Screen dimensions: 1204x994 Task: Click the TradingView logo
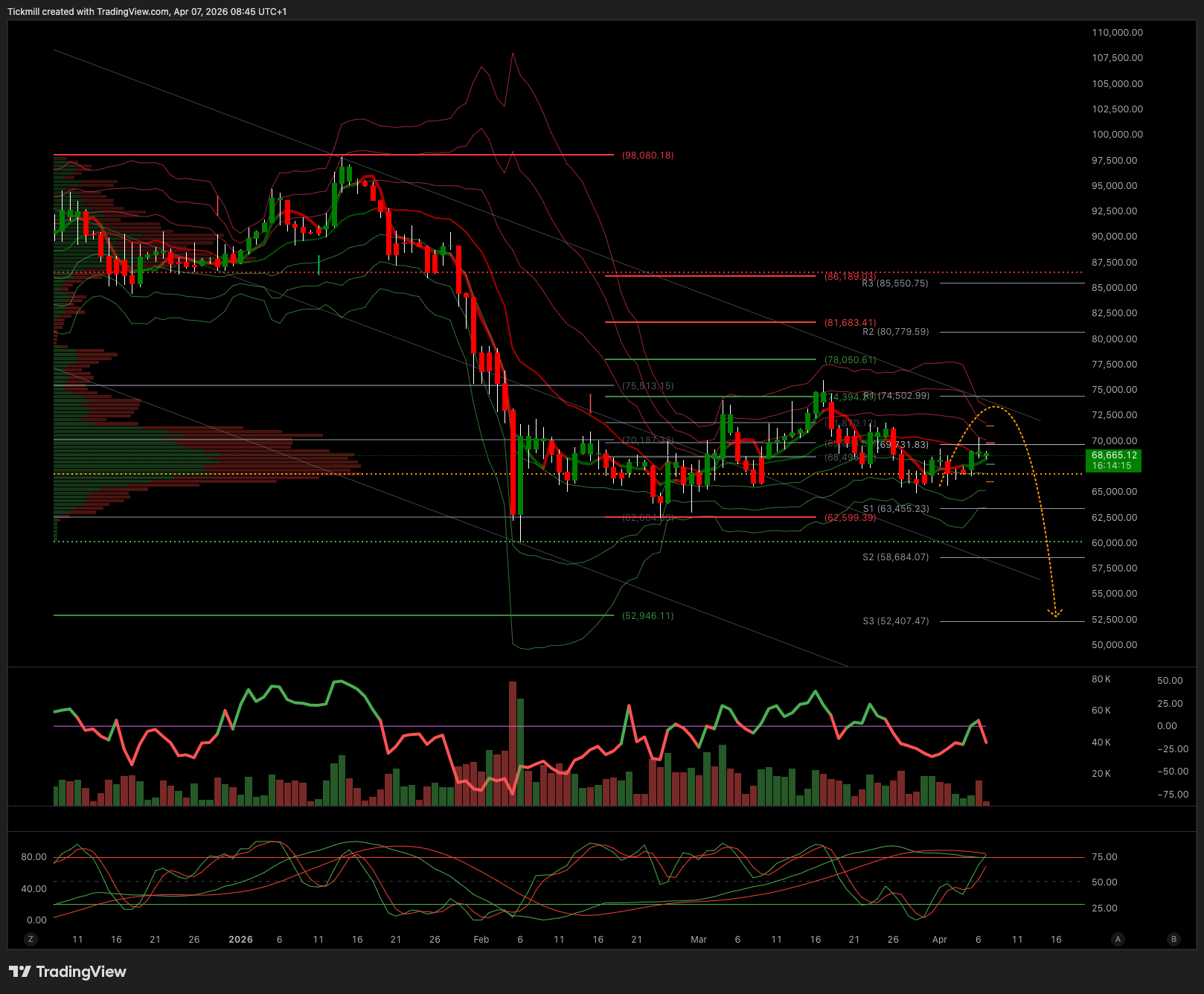[68, 972]
